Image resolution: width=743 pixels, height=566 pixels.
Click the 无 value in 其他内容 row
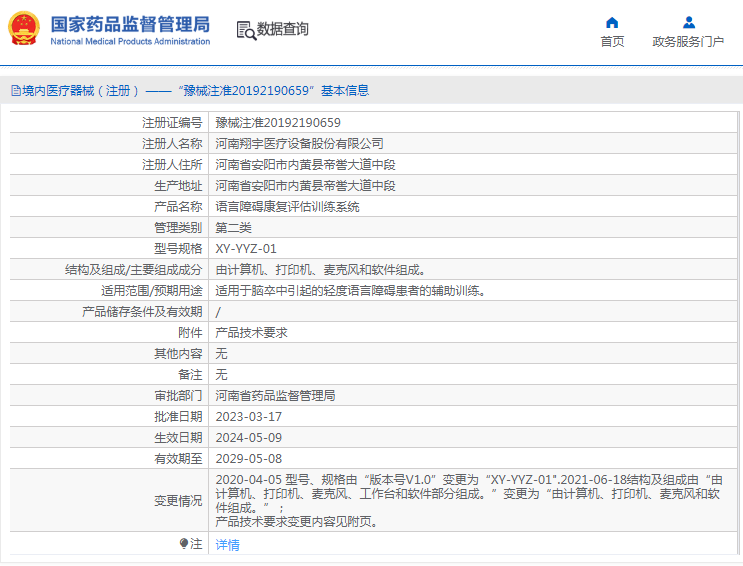click(221, 354)
